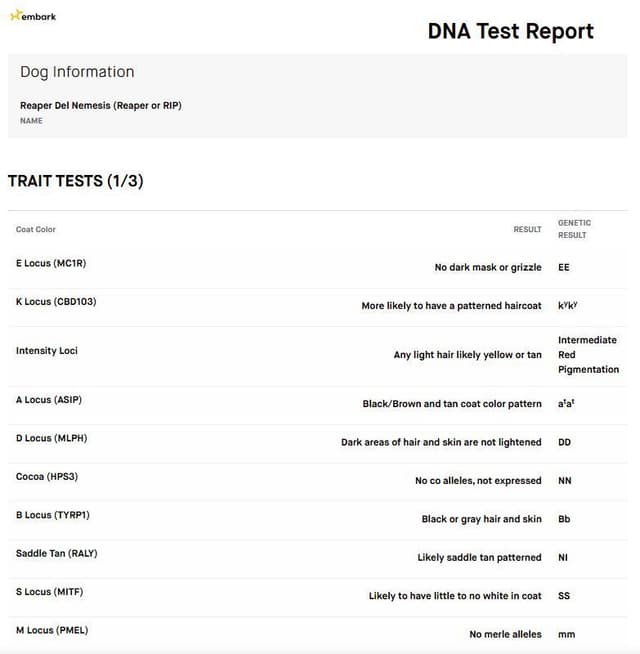640x654 pixels.
Task: Click 'Likely saddle tan patterned' result
Action: [479, 557]
